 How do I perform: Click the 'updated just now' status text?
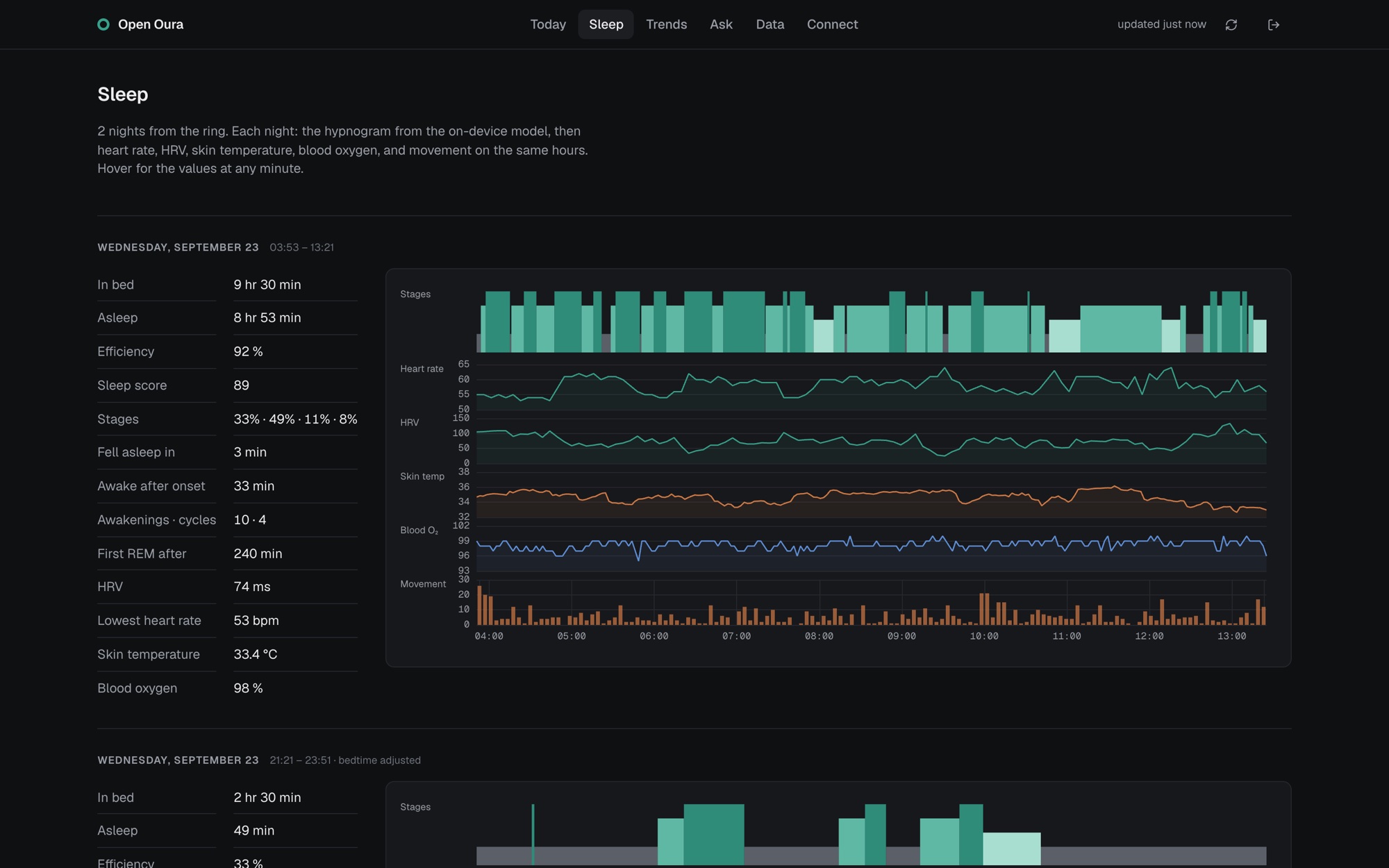(x=1161, y=24)
